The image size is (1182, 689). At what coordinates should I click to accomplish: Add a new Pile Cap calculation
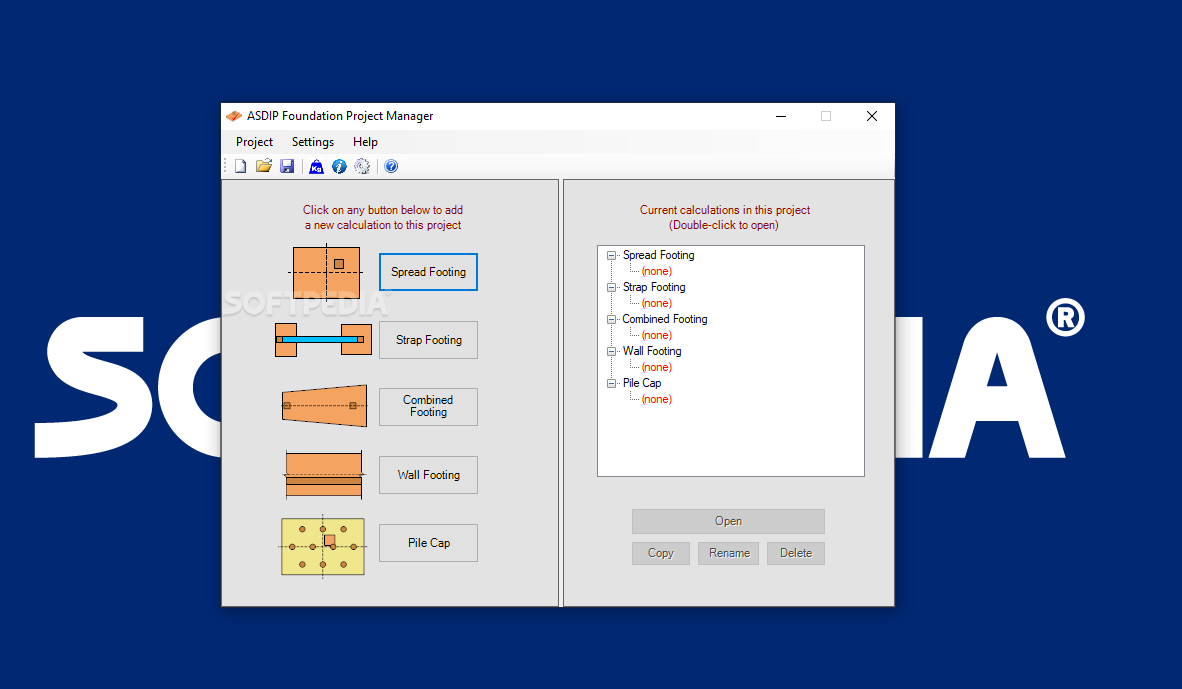pyautogui.click(x=428, y=543)
